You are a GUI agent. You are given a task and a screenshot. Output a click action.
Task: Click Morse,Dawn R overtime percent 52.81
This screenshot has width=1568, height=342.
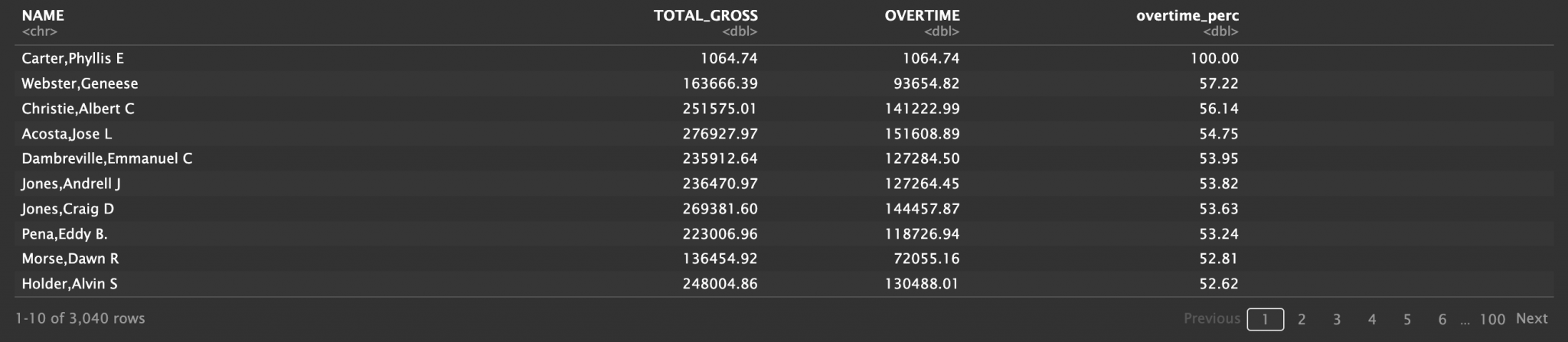tap(1218, 259)
